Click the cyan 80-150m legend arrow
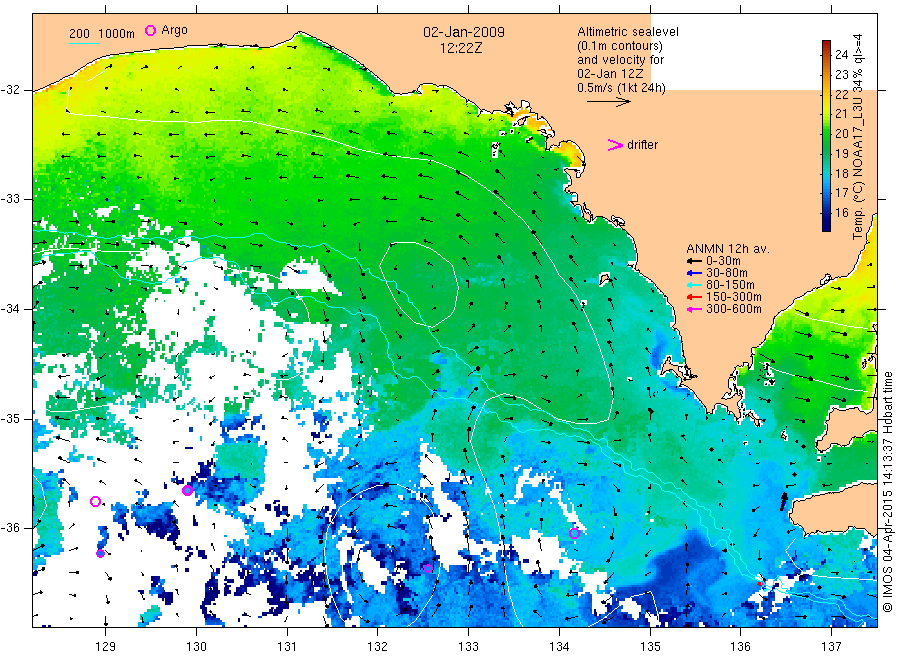 click(695, 285)
